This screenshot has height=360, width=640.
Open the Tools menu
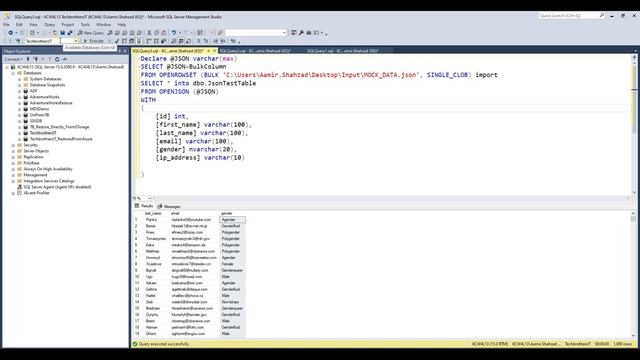85,24
